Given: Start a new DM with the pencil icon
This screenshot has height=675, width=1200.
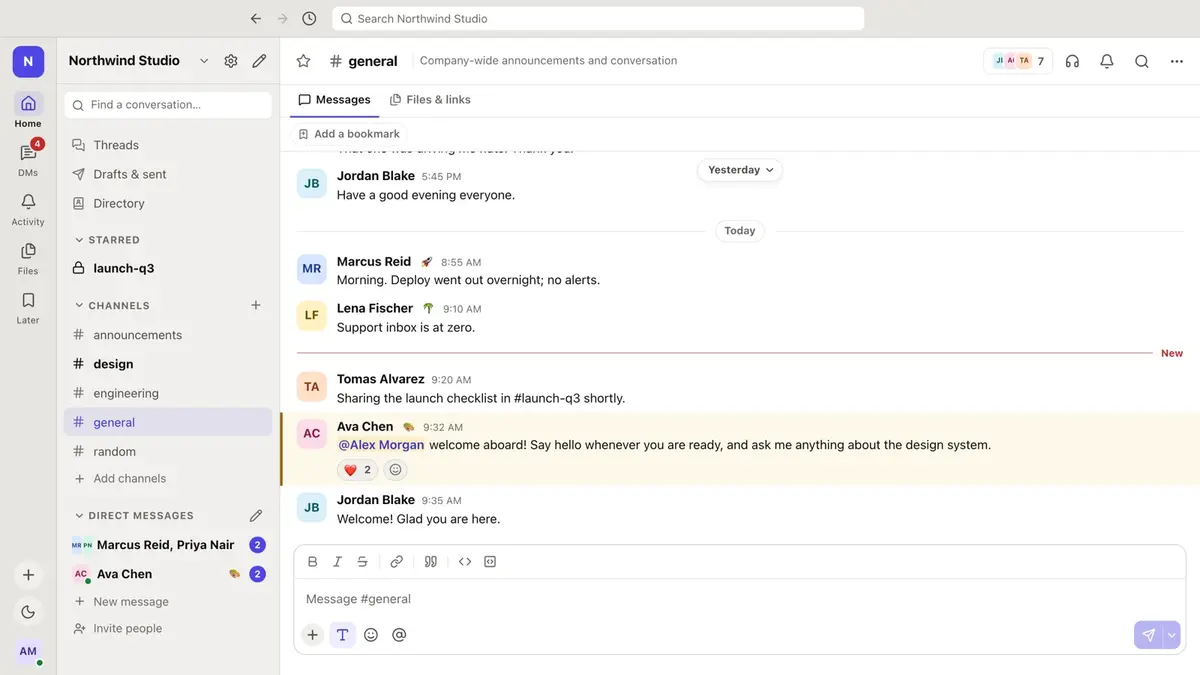Looking at the screenshot, I should [x=256, y=516].
